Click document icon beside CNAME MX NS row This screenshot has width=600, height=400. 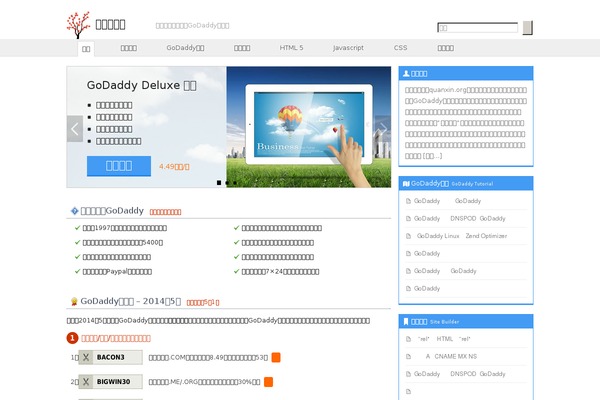[408, 357]
